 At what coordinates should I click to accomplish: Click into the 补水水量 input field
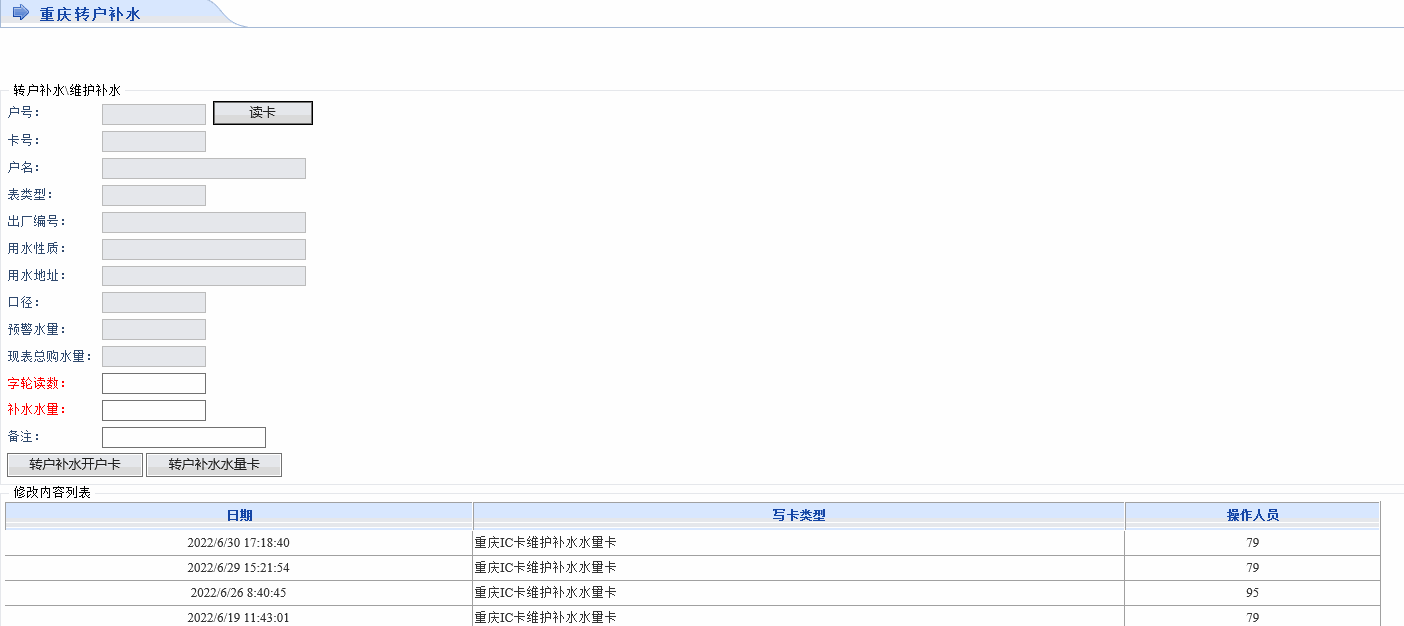pyautogui.click(x=154, y=411)
